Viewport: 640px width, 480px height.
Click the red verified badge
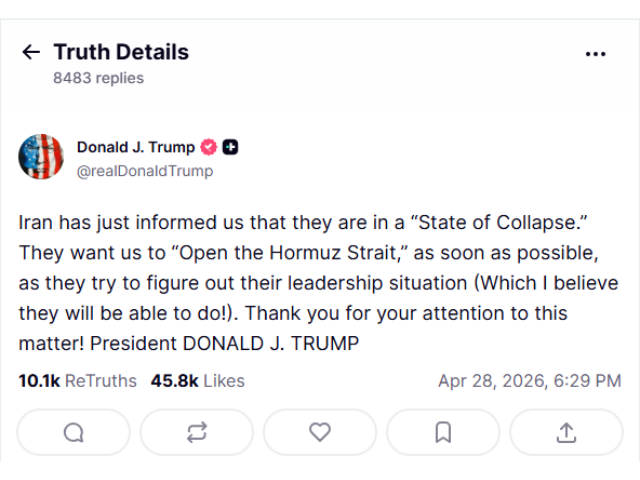click(209, 147)
